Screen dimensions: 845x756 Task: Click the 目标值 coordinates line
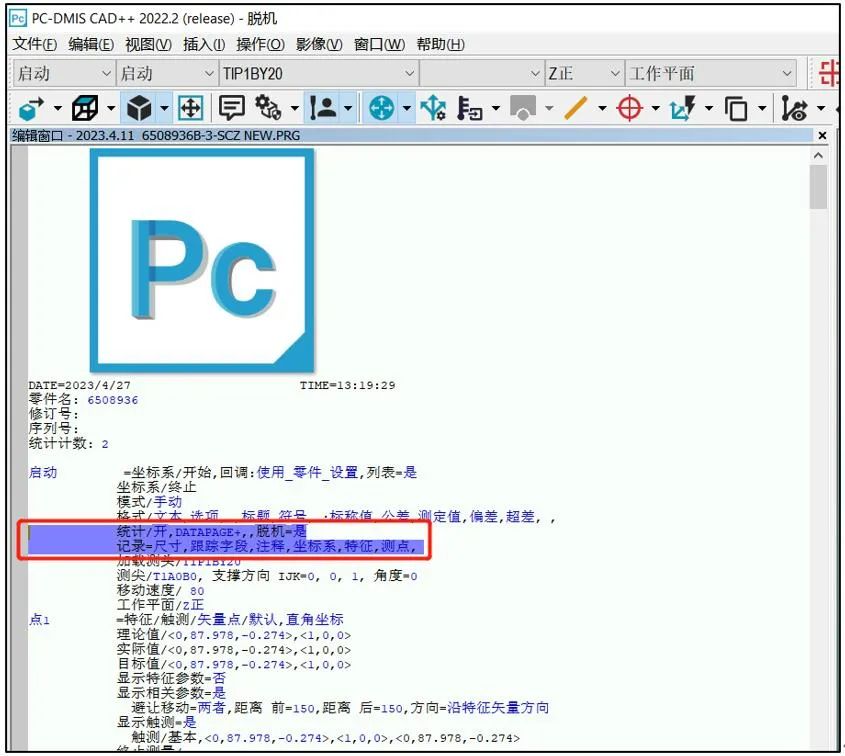click(x=234, y=664)
